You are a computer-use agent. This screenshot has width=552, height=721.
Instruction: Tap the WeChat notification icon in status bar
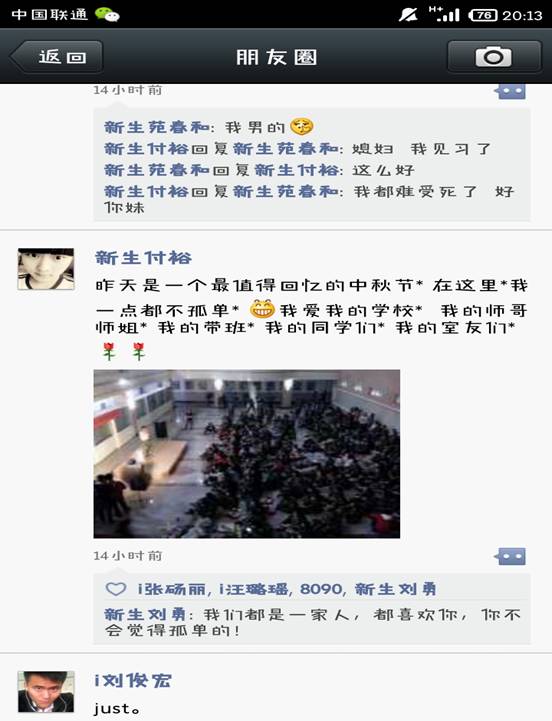pyautogui.click(x=107, y=15)
